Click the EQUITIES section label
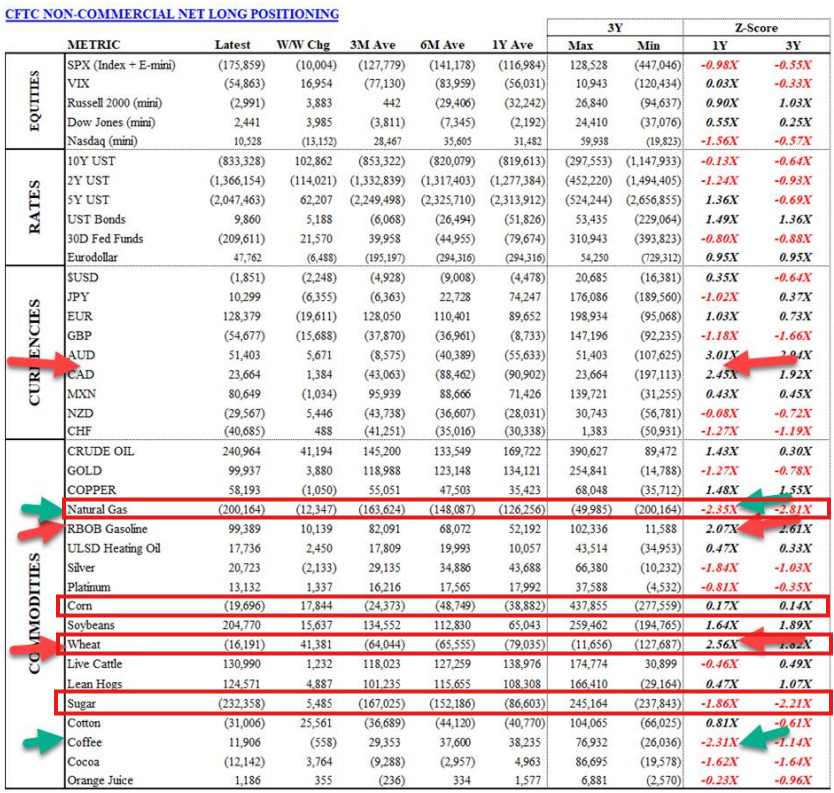834x793 pixels. [34, 101]
